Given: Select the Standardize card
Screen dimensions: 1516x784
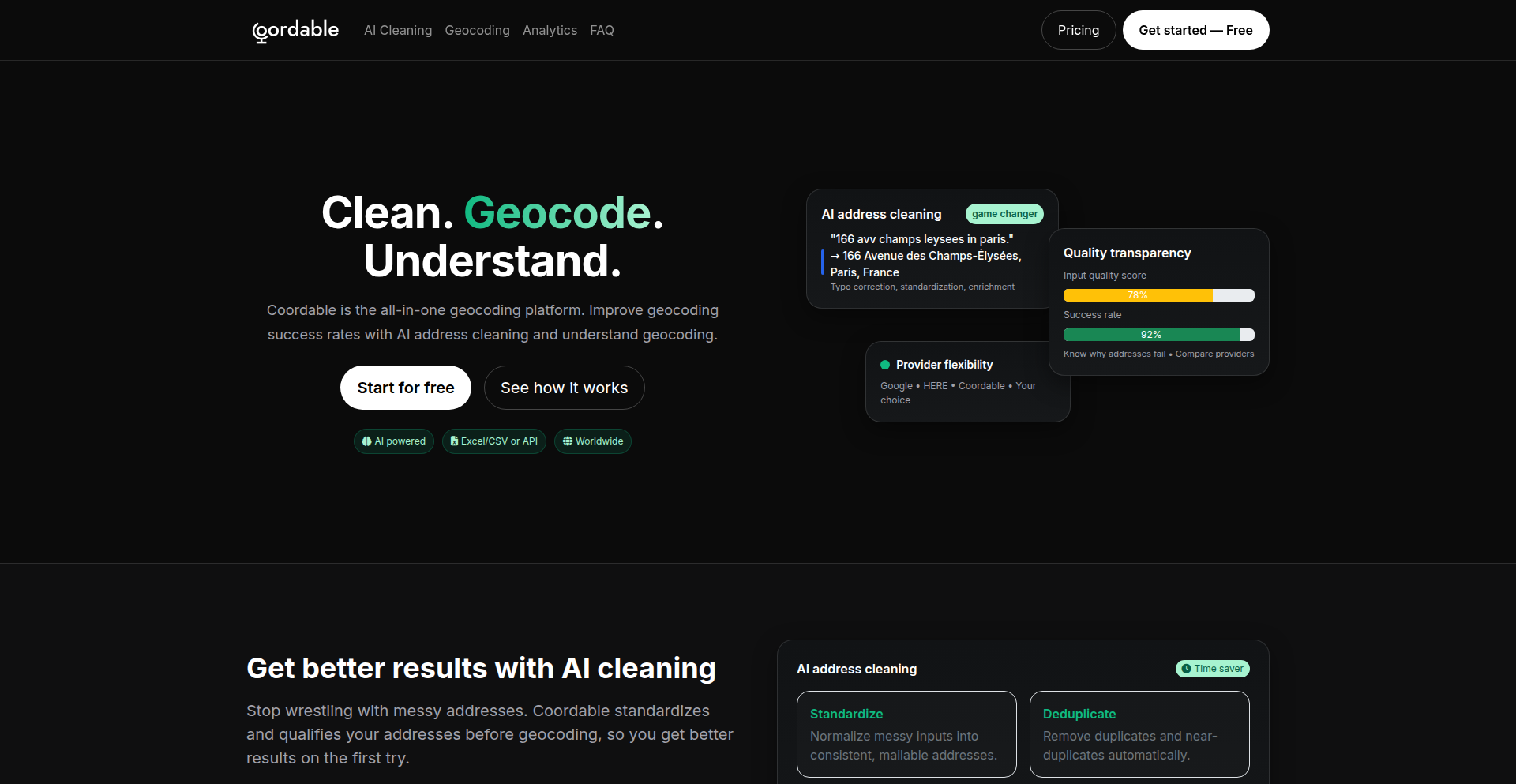Looking at the screenshot, I should click(x=906, y=734).
